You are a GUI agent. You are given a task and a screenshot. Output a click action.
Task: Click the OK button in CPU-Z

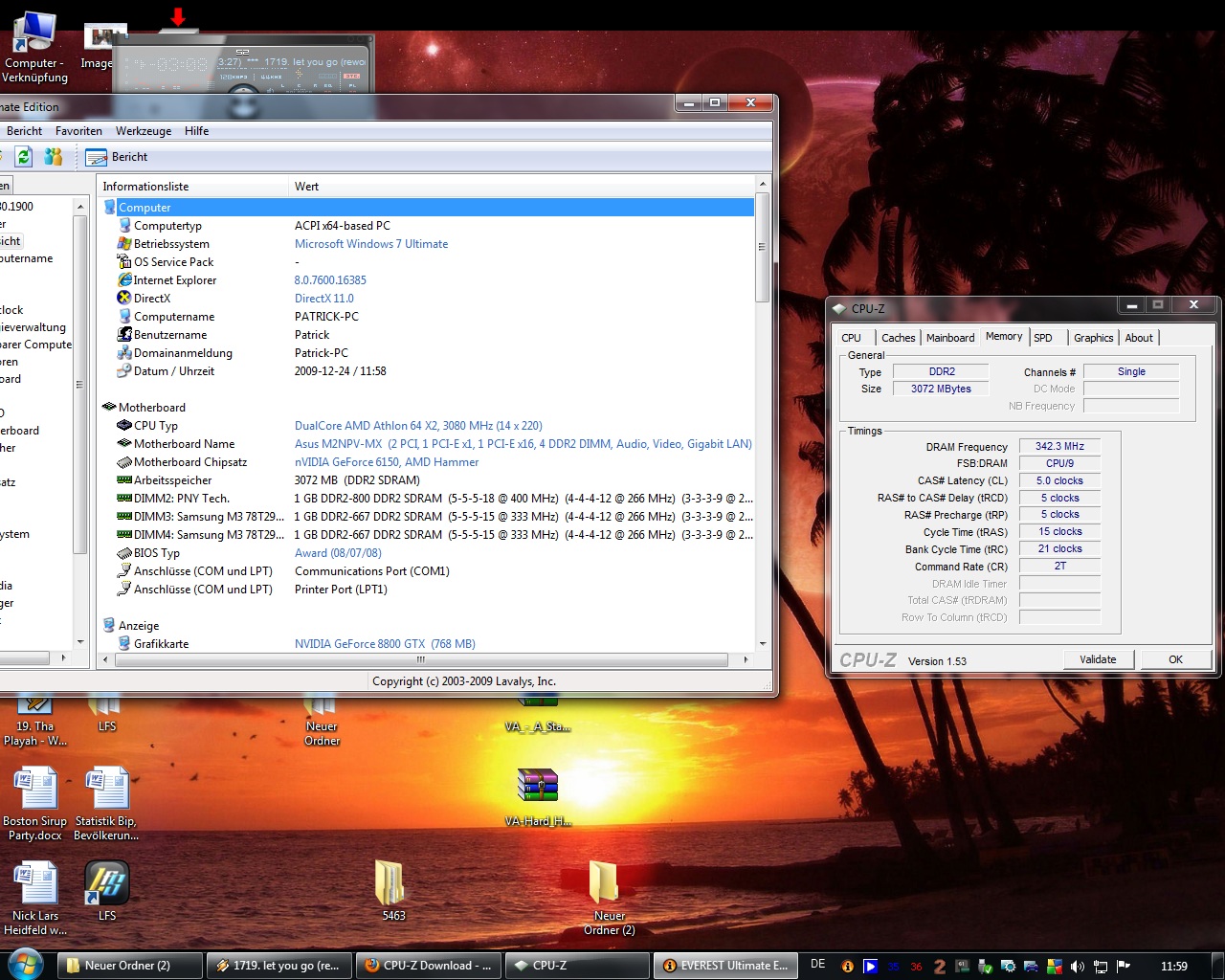pyautogui.click(x=1175, y=659)
